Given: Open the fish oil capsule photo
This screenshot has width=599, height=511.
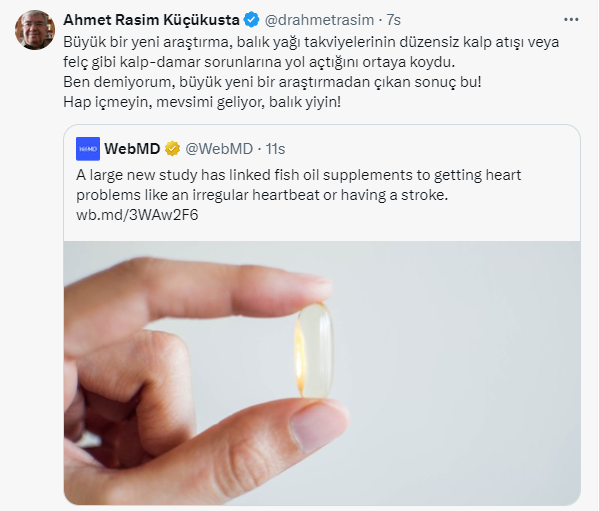Looking at the screenshot, I should 322,373.
